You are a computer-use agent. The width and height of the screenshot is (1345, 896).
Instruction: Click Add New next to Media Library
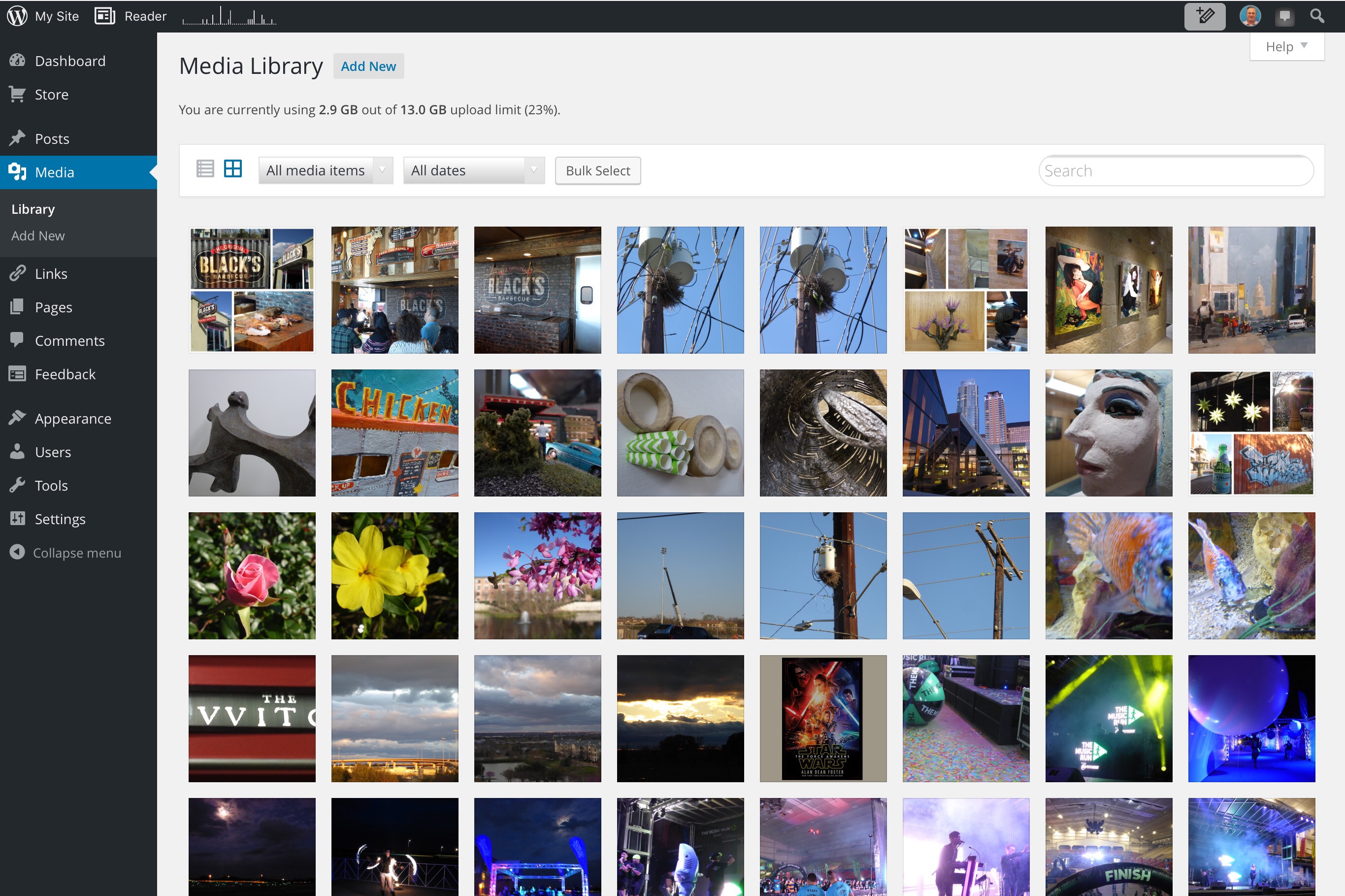pyautogui.click(x=368, y=66)
